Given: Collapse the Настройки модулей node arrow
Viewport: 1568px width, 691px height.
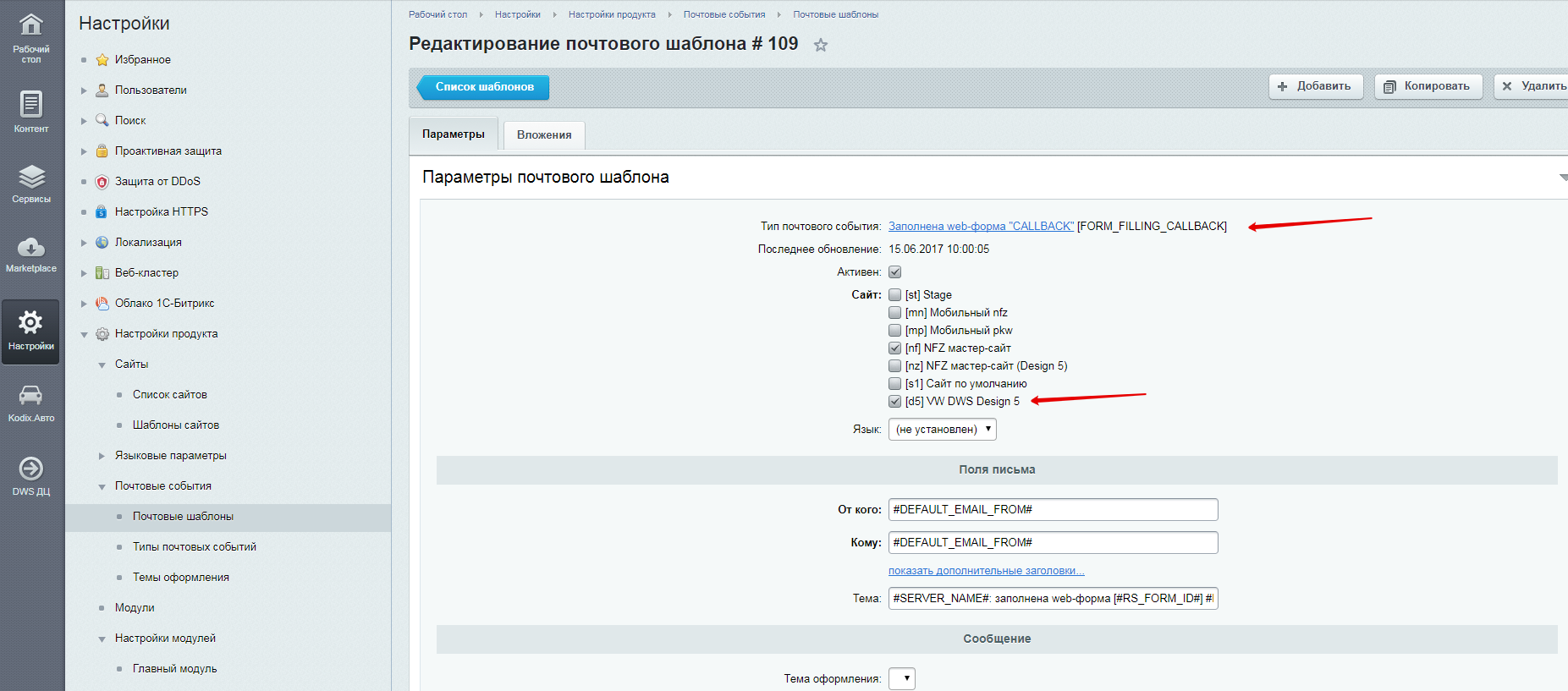Looking at the screenshot, I should pos(102,639).
